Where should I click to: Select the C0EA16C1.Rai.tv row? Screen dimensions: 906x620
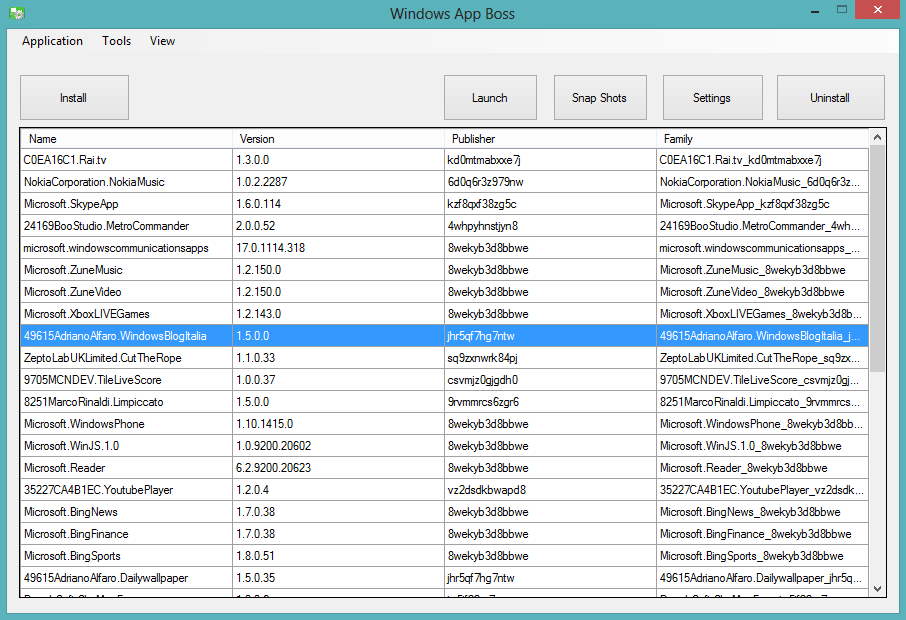pos(444,160)
